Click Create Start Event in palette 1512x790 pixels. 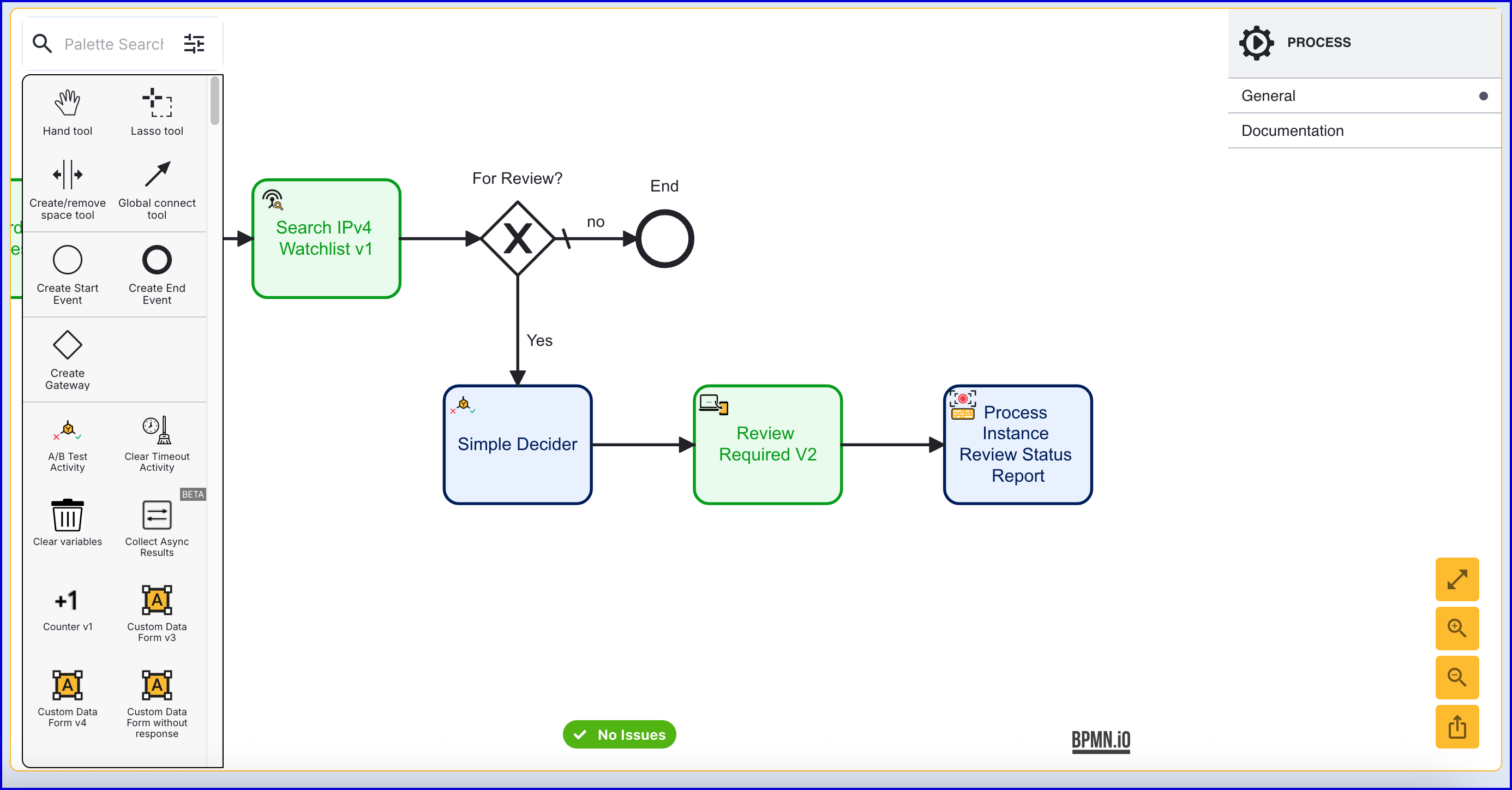67,274
